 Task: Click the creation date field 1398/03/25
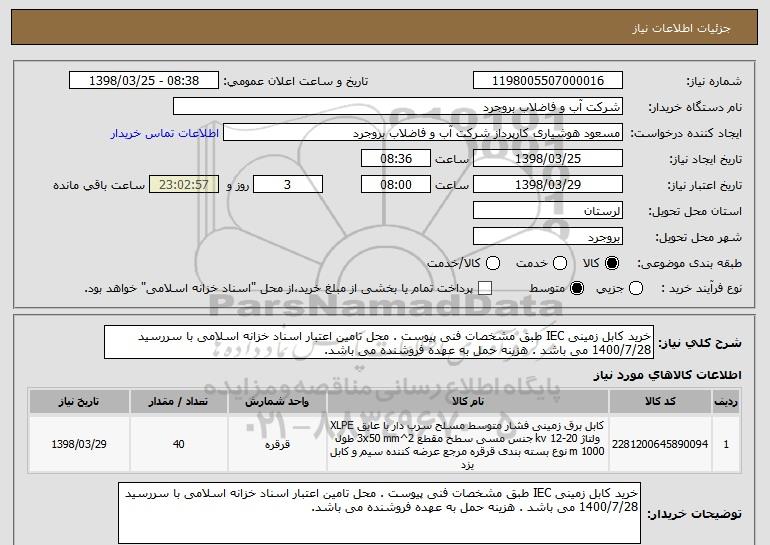coord(548,159)
